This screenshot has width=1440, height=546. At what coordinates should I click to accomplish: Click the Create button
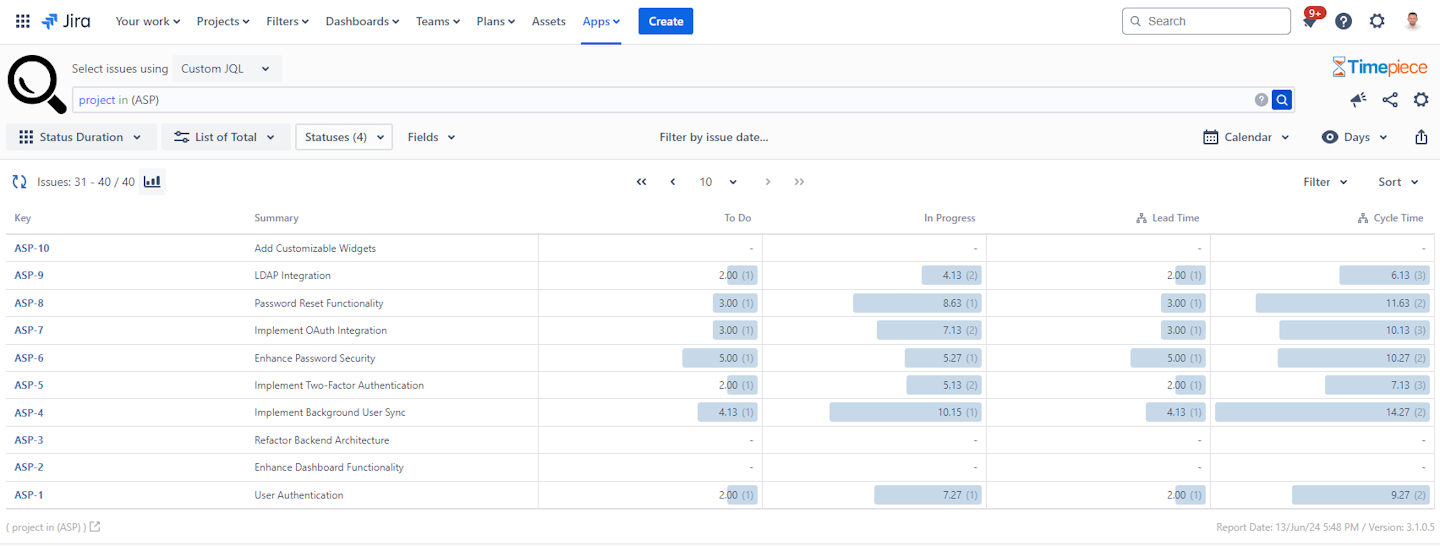coord(666,21)
